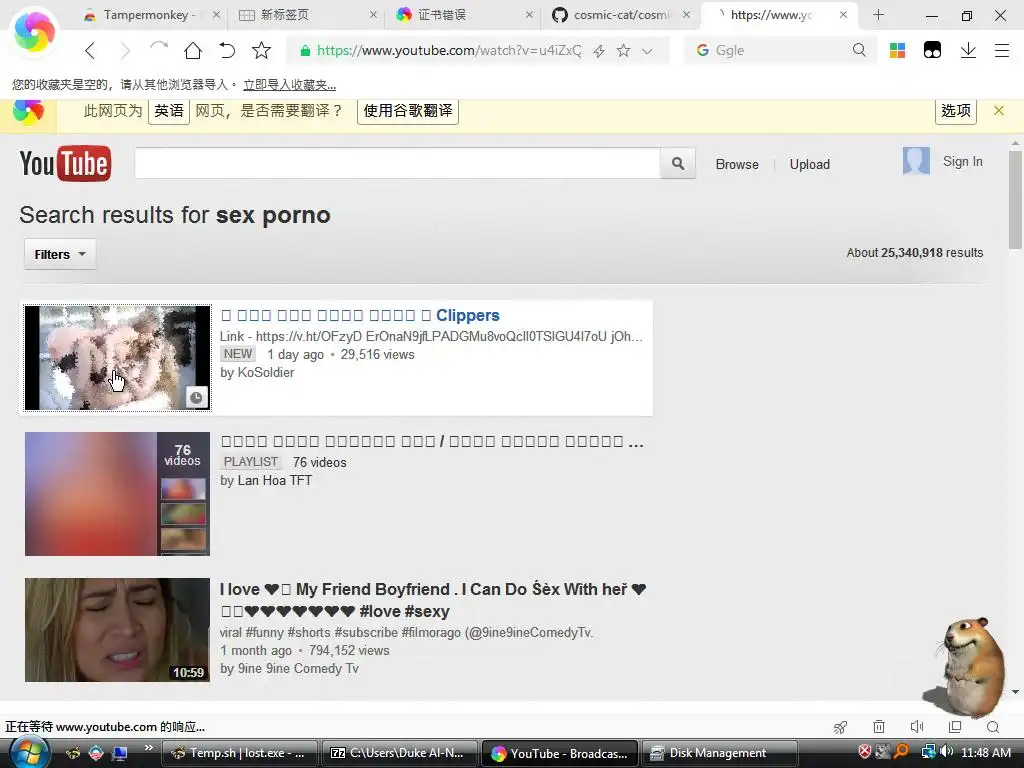Viewport: 1024px width, 768px height.
Task: Click the lightning speed mode icon in address bar
Action: [x=599, y=51]
